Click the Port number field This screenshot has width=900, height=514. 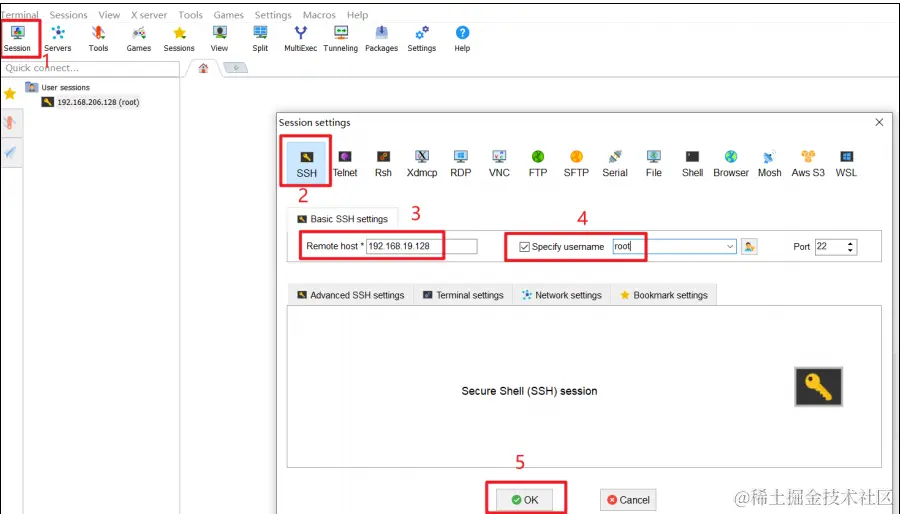point(830,247)
